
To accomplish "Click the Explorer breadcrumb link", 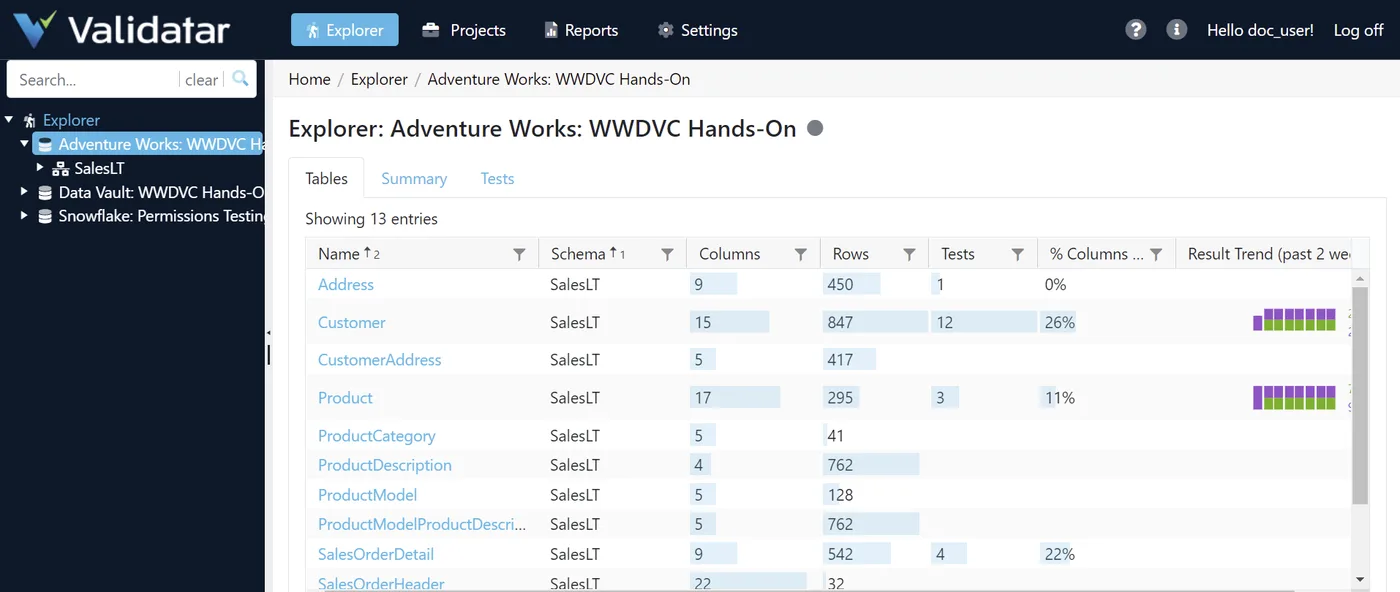I will (x=379, y=79).
